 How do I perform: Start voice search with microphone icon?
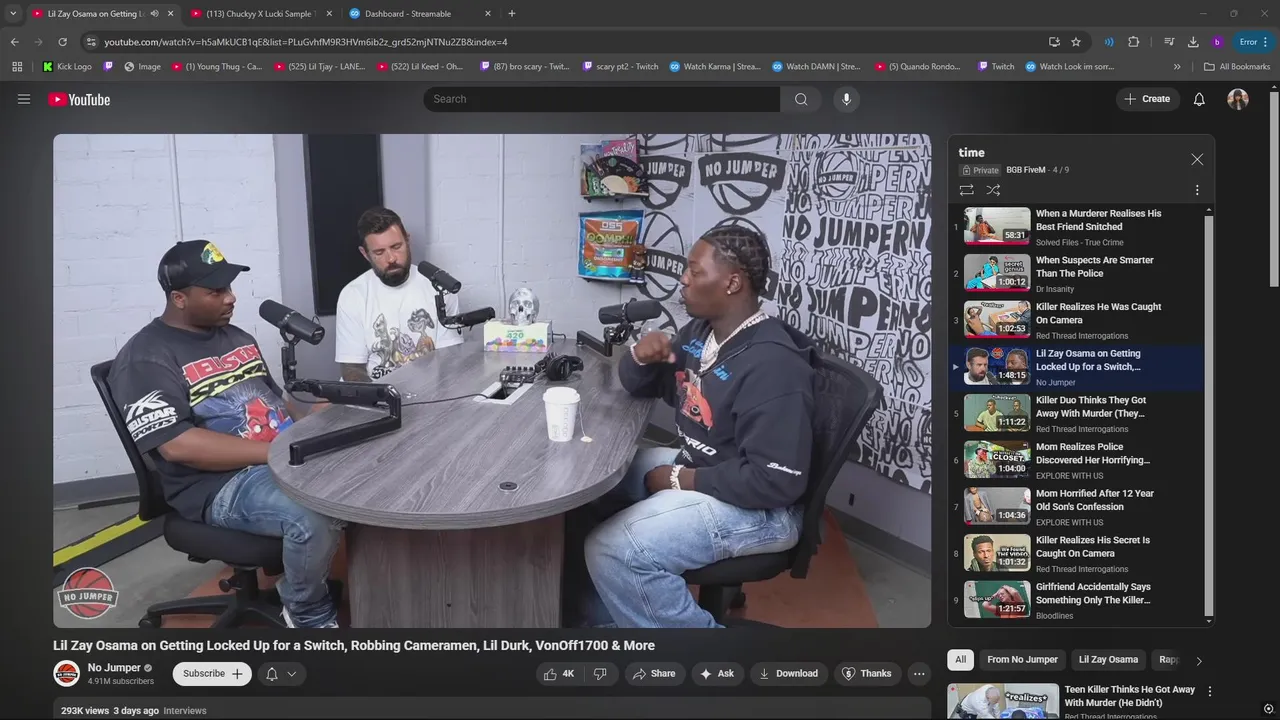pyautogui.click(x=846, y=99)
